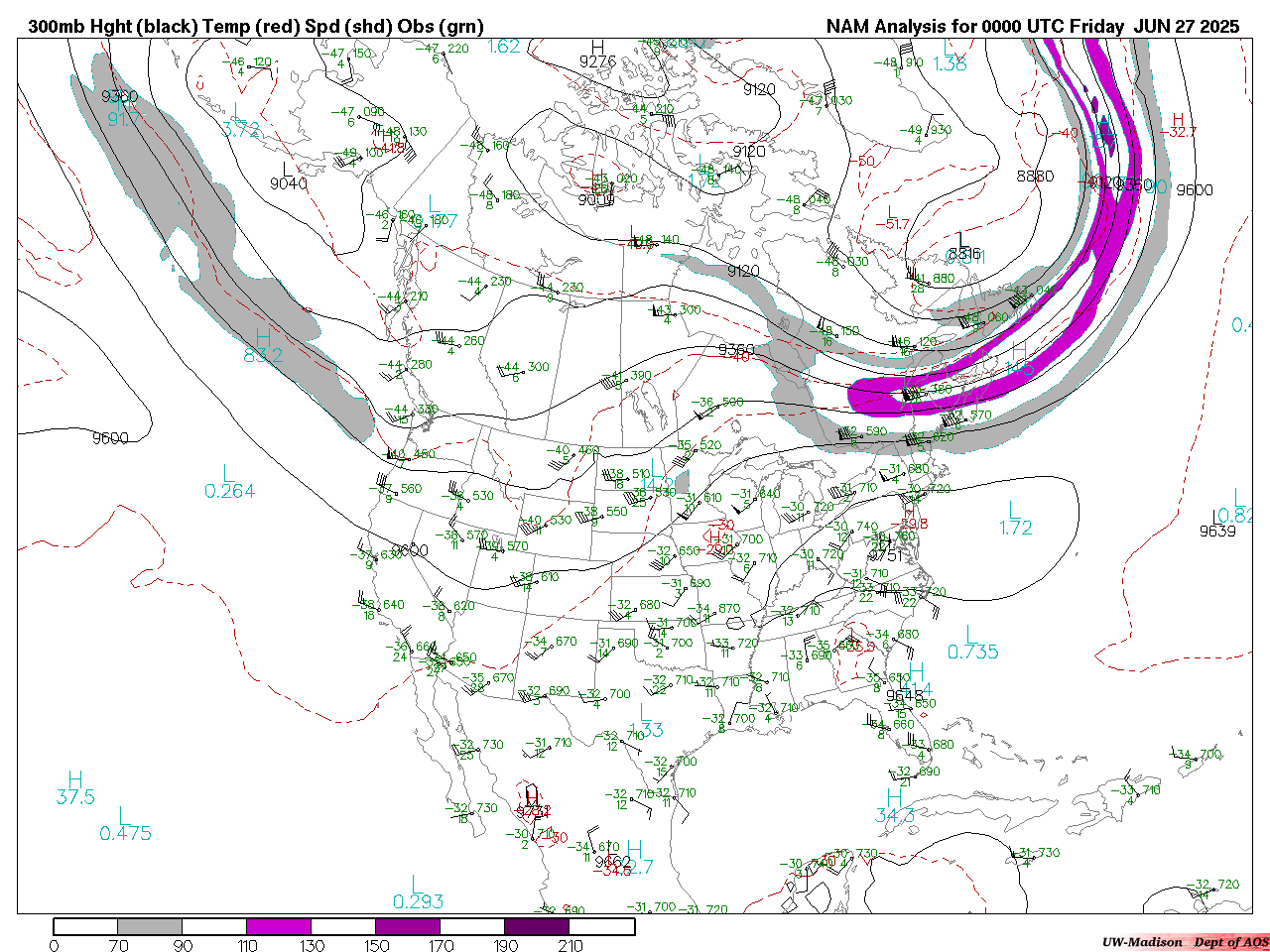Select the red H marker above -32.7
Screen dimensions: 1270x952
1178,119
